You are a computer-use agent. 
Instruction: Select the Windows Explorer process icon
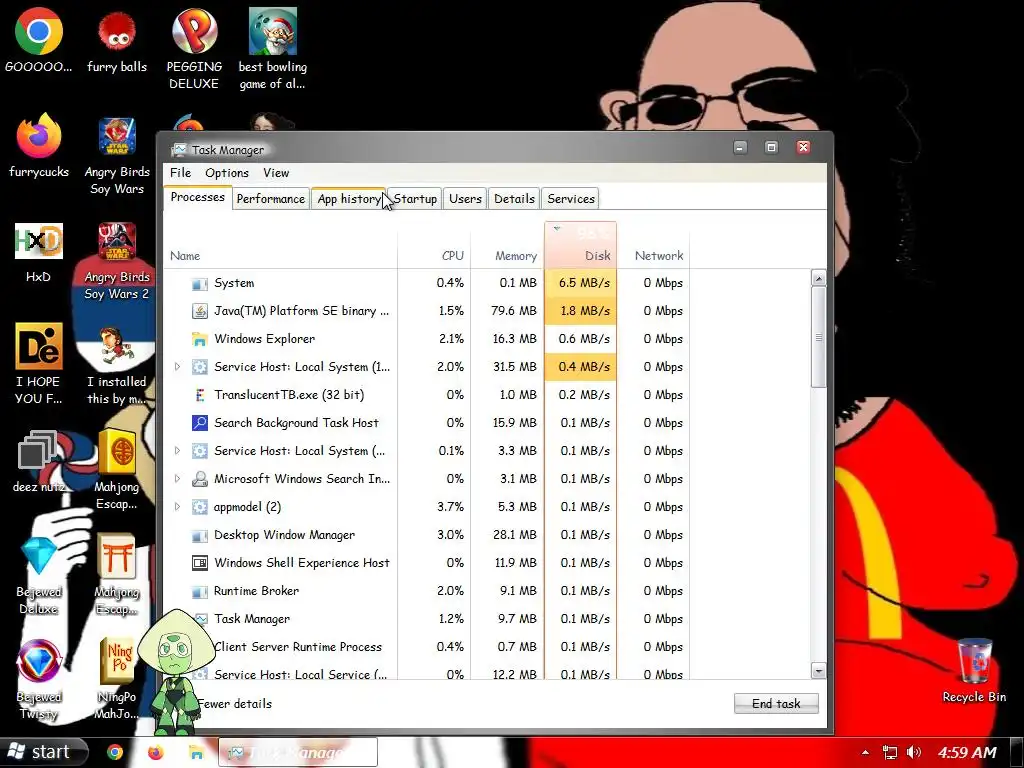(x=199, y=339)
